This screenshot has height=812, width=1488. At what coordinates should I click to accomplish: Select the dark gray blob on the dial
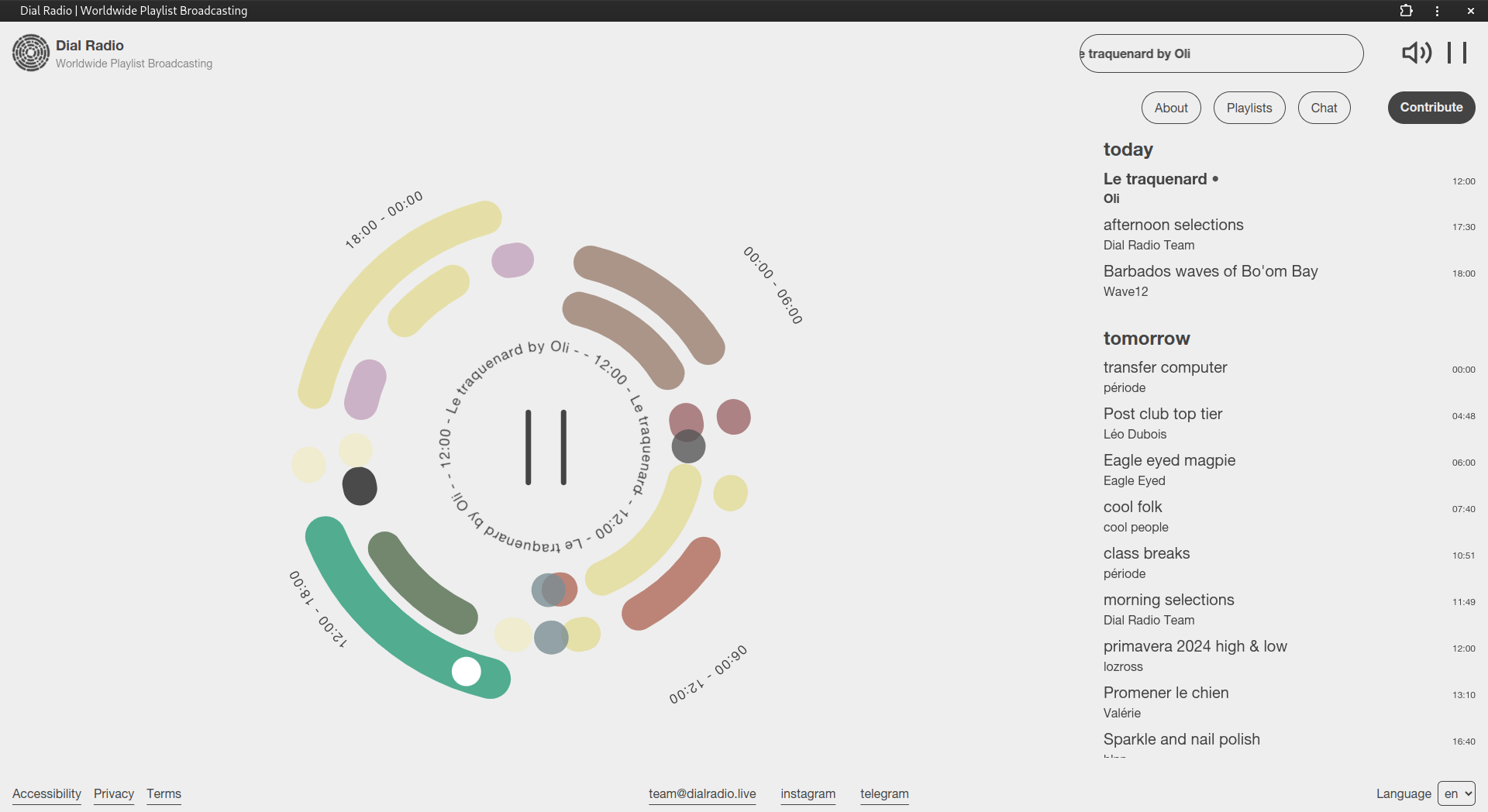coord(360,487)
